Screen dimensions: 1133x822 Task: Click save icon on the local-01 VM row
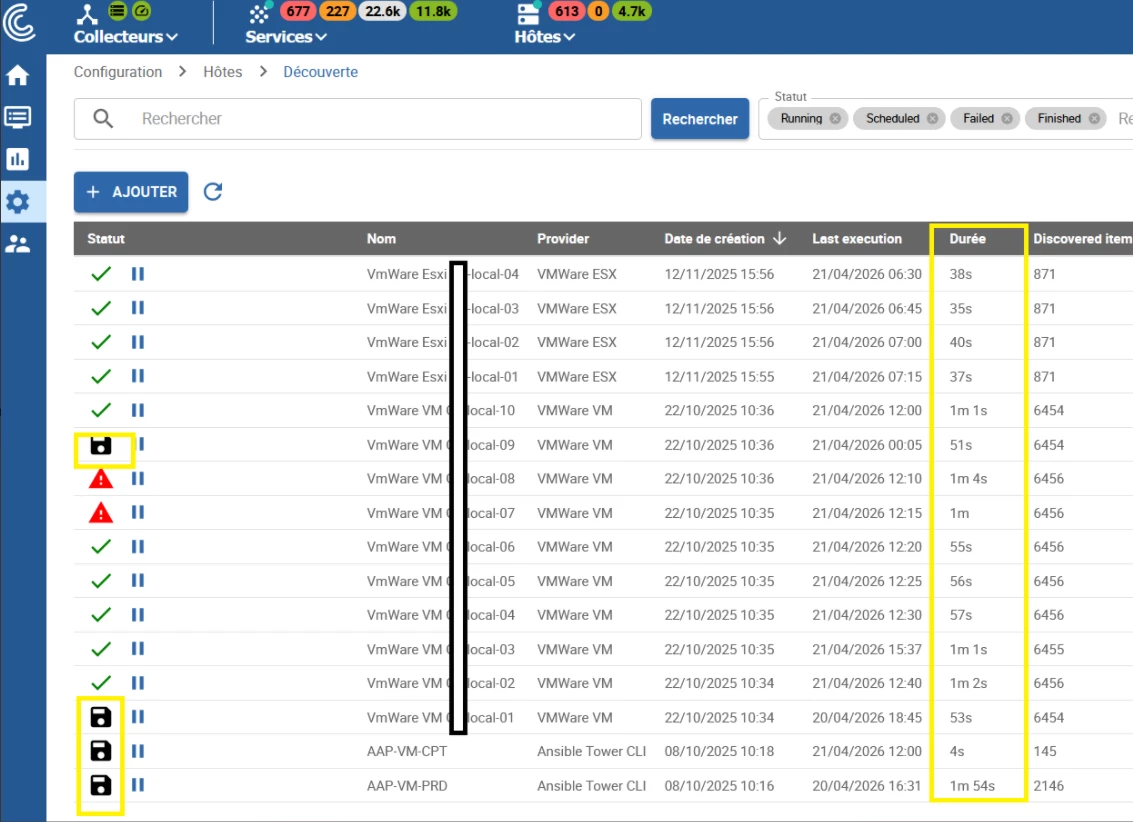coord(101,717)
